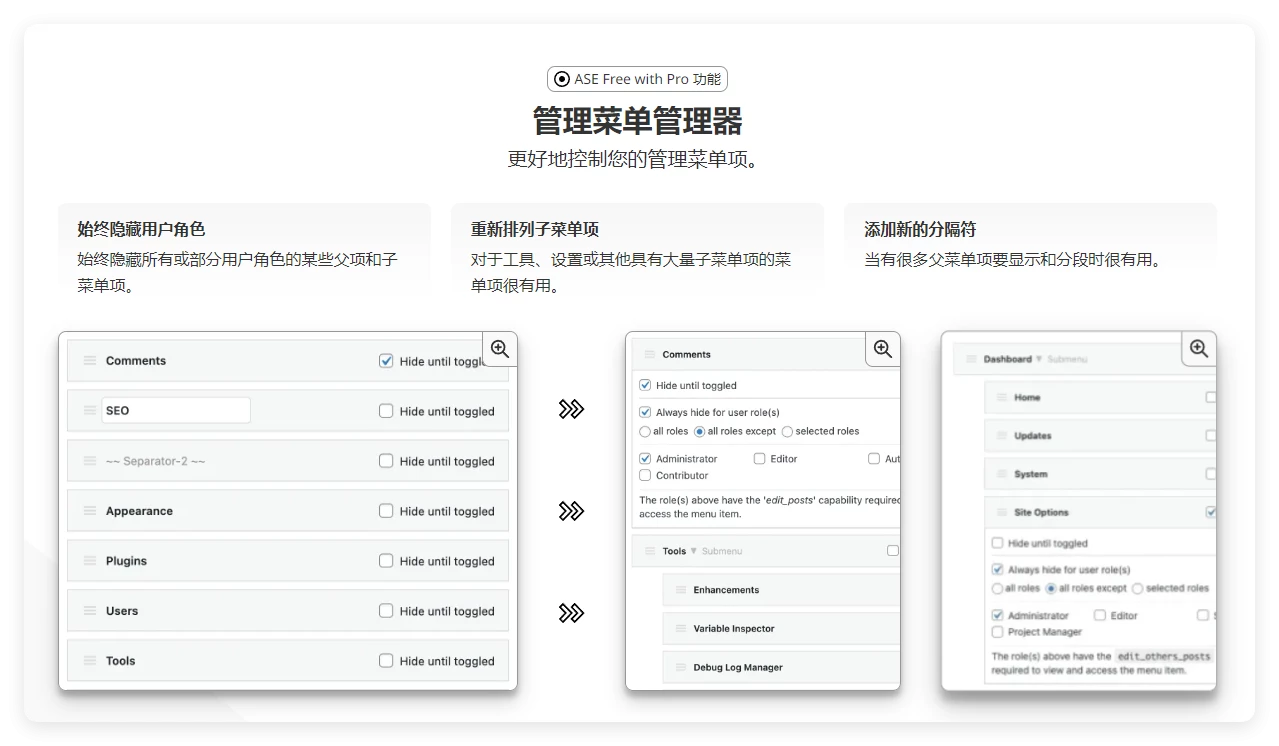The width and height of the screenshot is (1279, 746).
Task: Select the selected roles radio button
Action: coord(789,431)
